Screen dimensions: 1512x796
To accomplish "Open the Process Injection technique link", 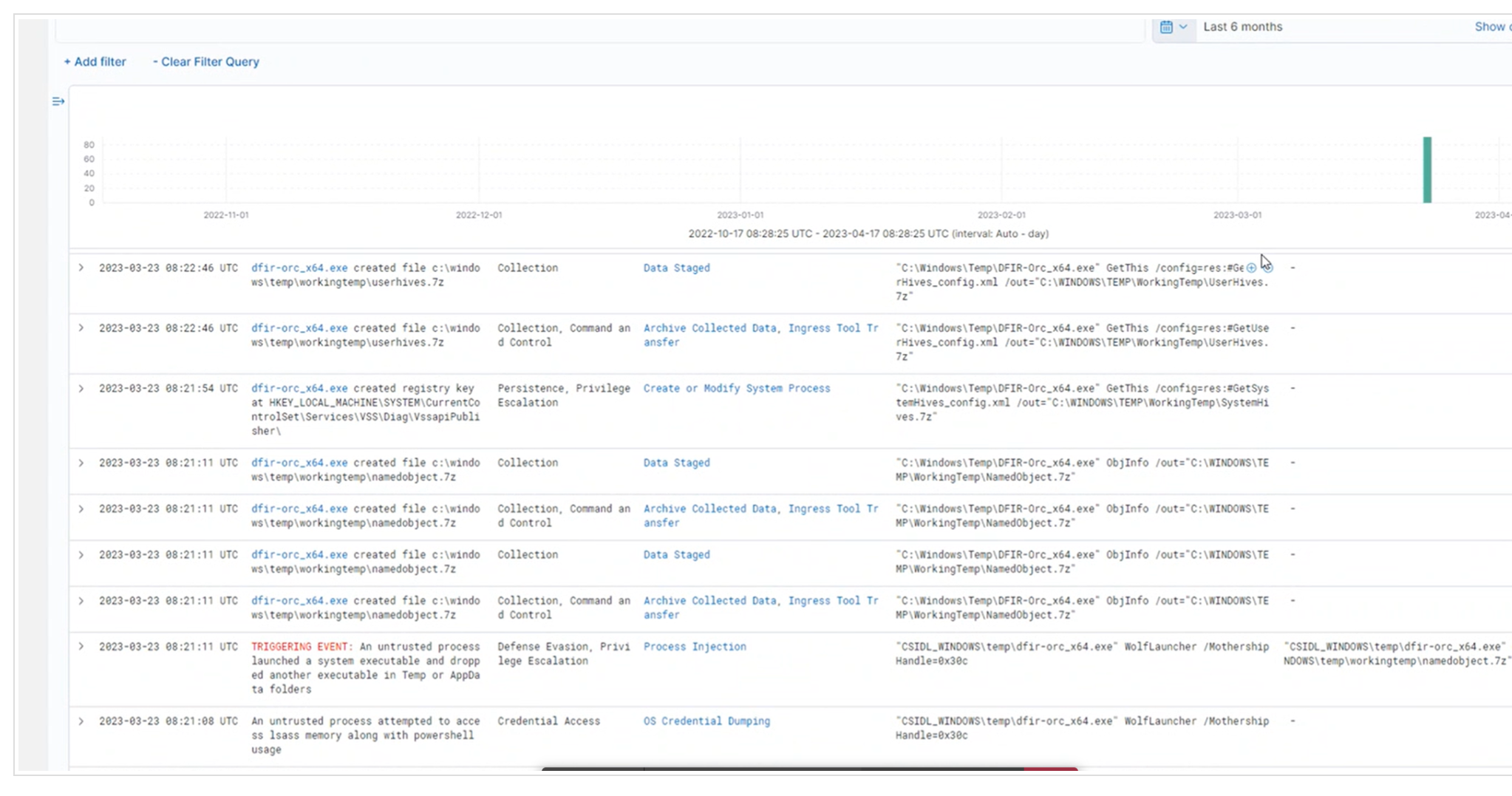I will point(694,647).
